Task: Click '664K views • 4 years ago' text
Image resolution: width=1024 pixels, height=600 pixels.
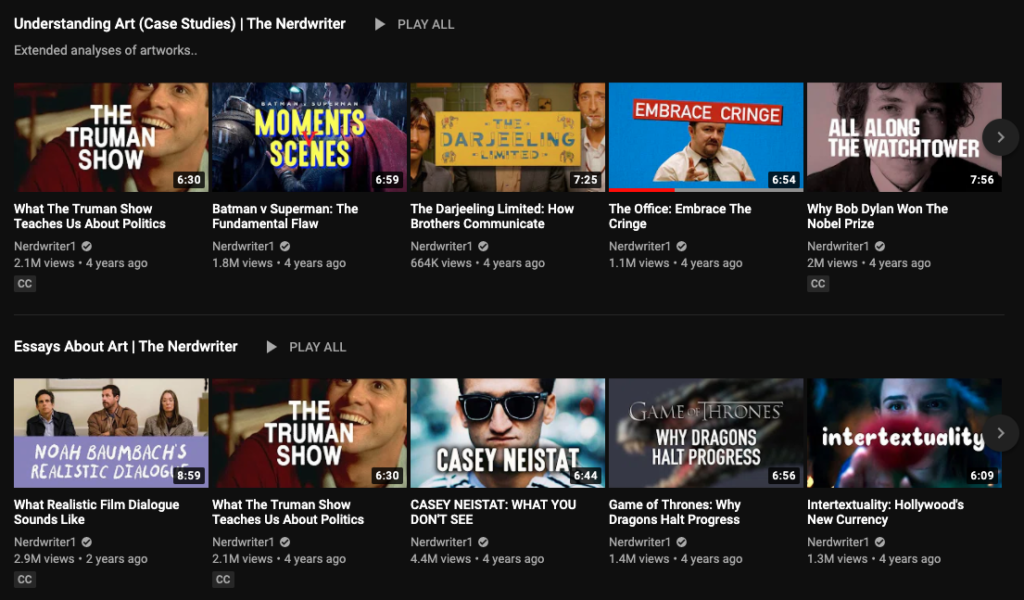Action: click(x=477, y=263)
